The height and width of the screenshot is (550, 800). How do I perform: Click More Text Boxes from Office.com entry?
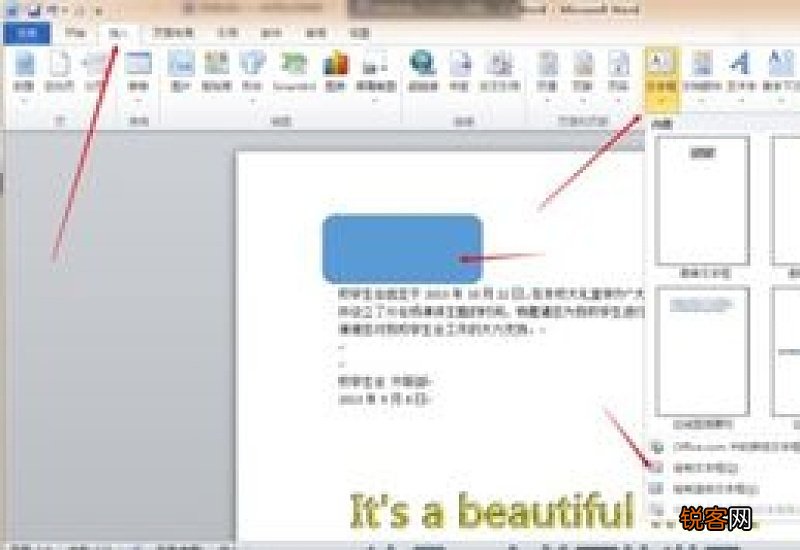tap(724, 447)
